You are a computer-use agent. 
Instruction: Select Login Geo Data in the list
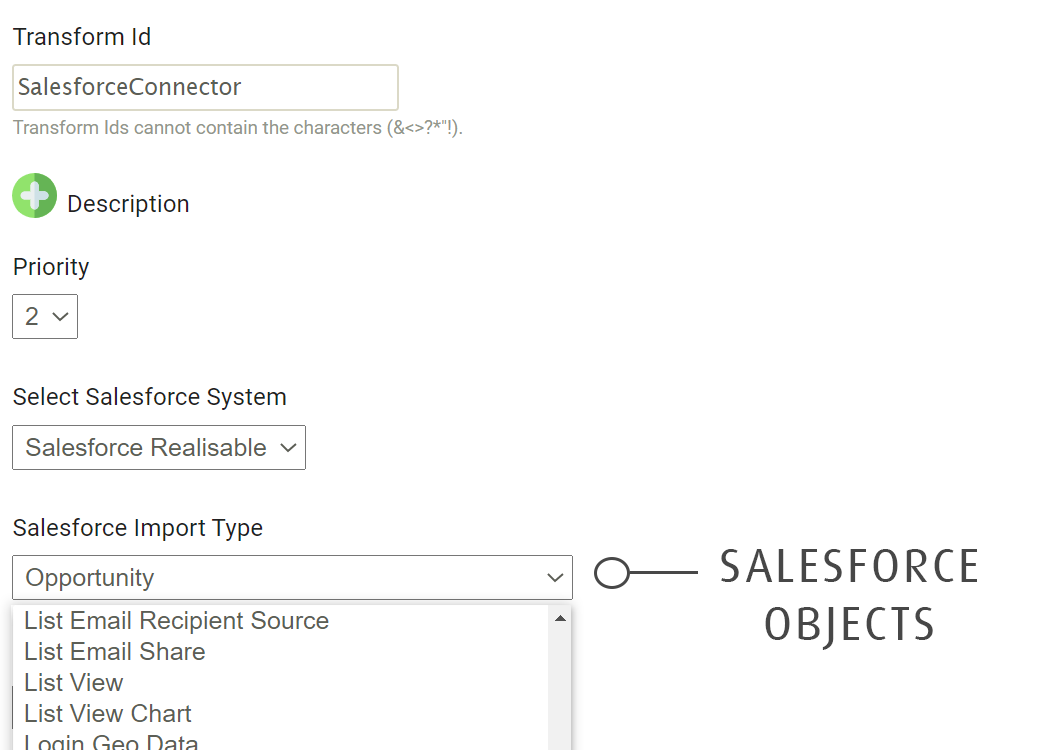coord(112,742)
